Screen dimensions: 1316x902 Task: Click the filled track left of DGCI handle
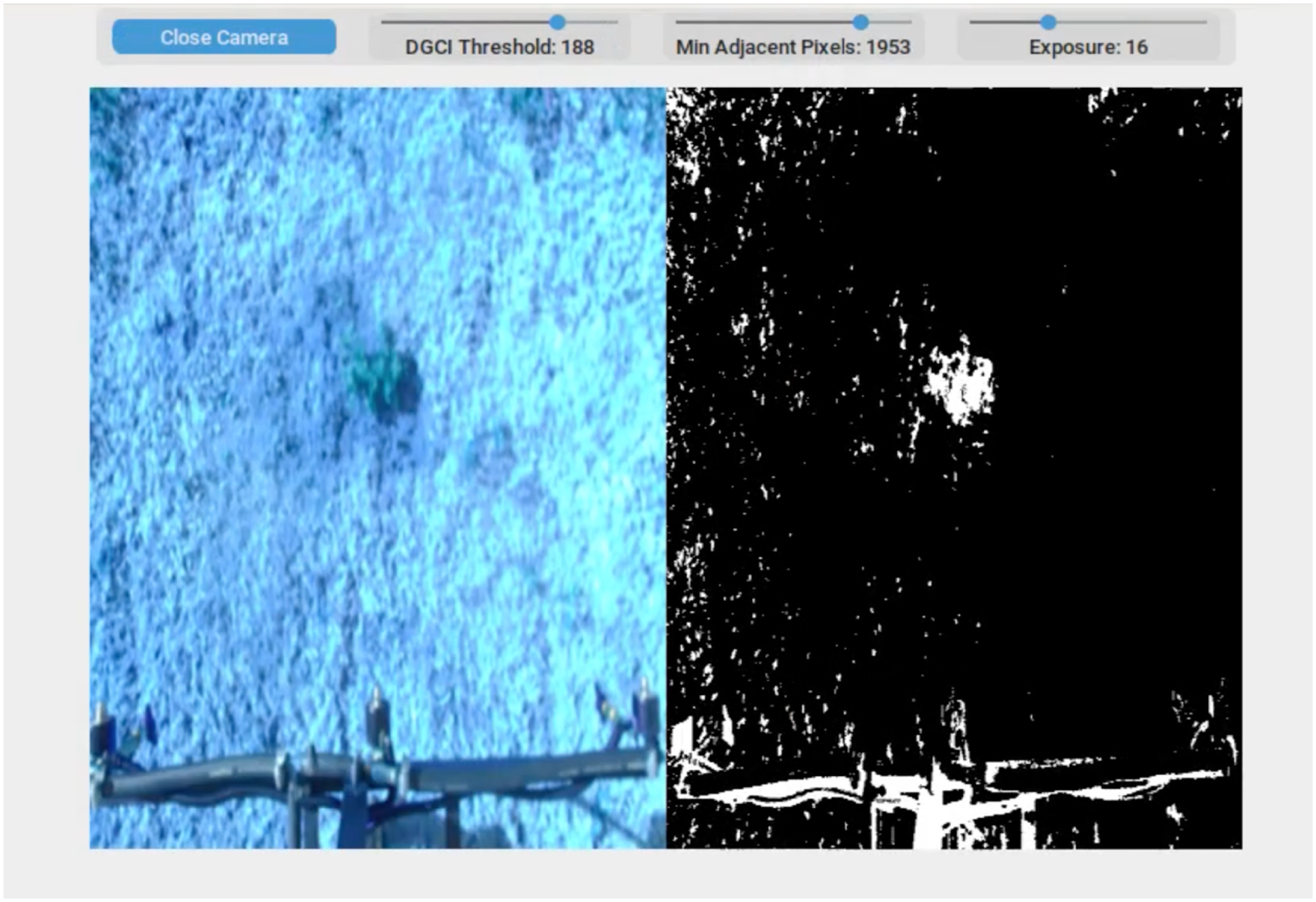pyautogui.click(x=465, y=22)
